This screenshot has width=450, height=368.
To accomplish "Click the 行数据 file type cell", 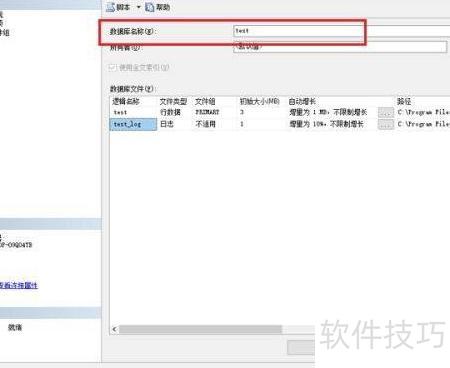I will click(x=170, y=112).
